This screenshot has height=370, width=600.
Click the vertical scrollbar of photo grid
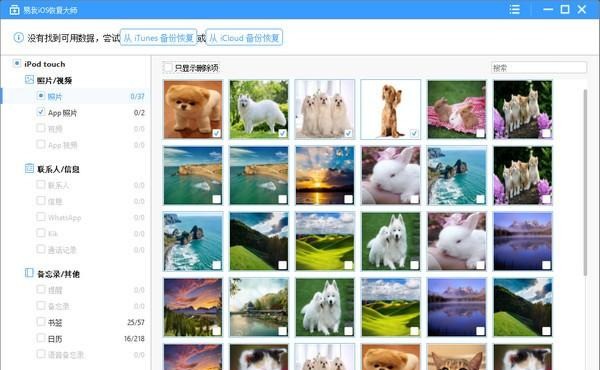[x=585, y=182]
